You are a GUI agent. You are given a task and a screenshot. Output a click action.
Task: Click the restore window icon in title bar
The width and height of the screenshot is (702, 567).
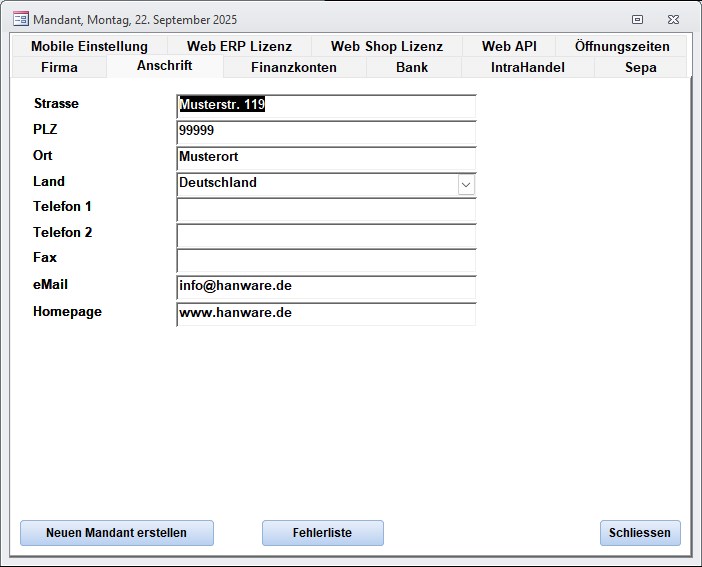click(637, 19)
